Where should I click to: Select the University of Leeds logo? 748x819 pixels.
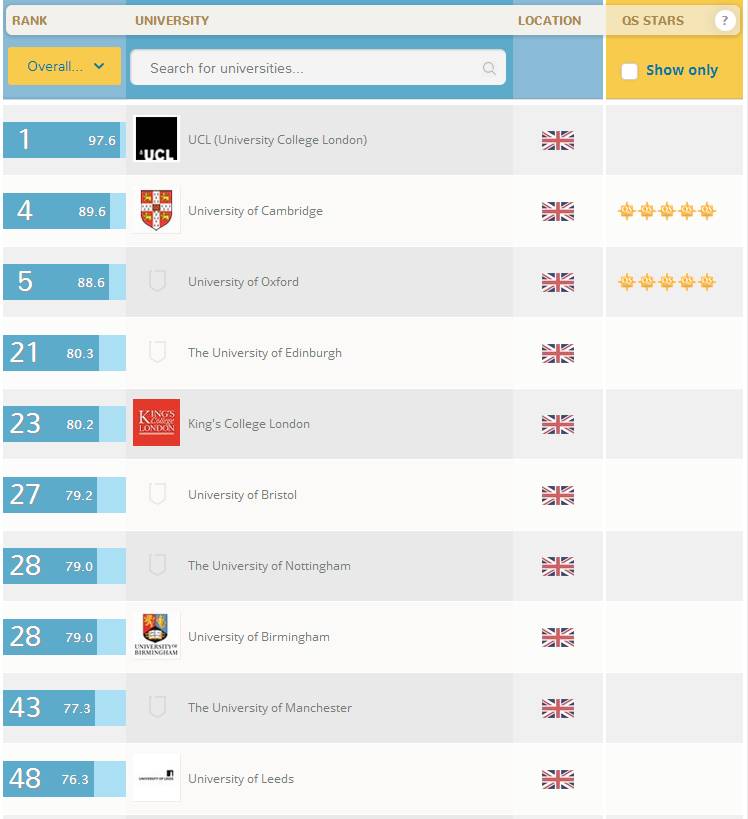click(156, 777)
